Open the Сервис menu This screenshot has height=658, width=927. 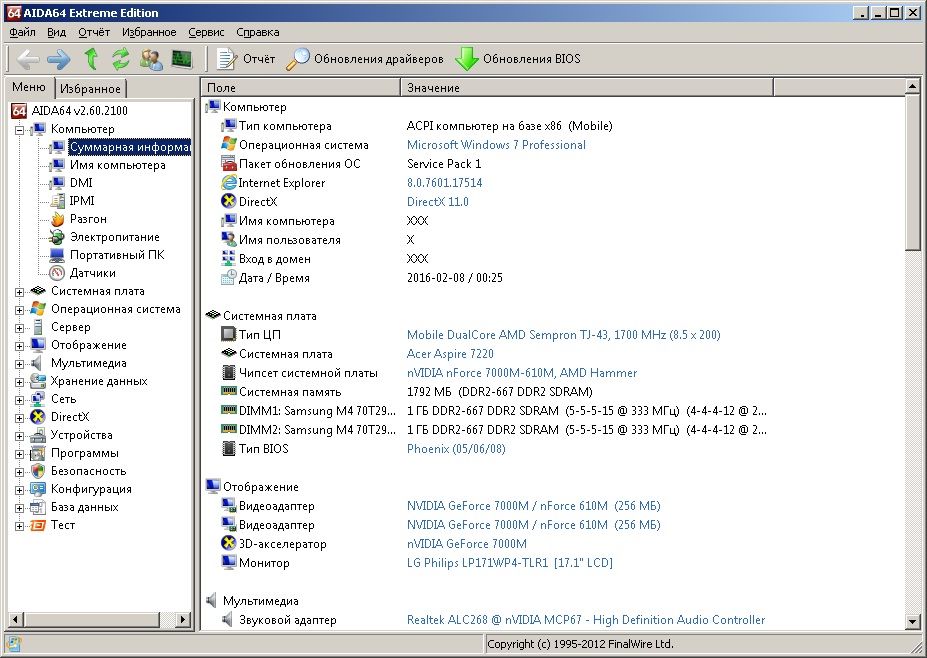pos(206,32)
